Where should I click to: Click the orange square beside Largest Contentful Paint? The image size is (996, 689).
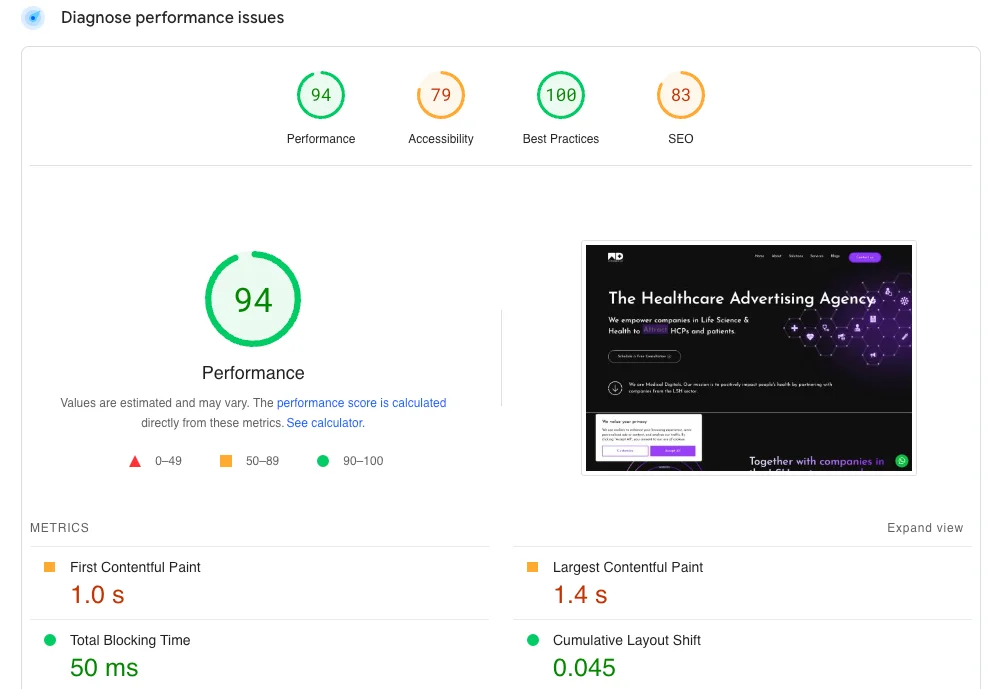pyautogui.click(x=532, y=567)
